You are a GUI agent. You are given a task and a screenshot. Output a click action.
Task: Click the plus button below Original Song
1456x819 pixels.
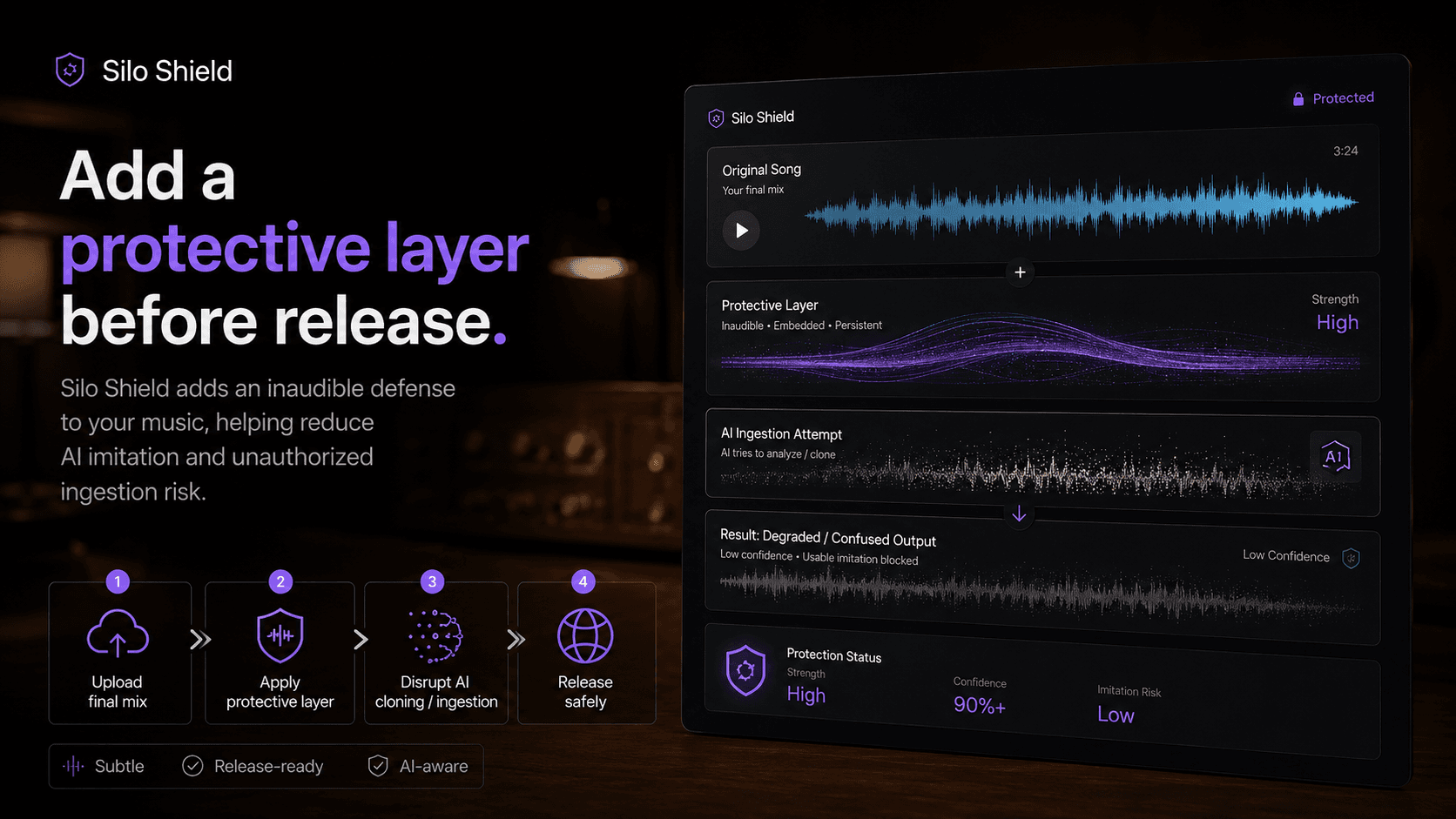pyautogui.click(x=1020, y=272)
